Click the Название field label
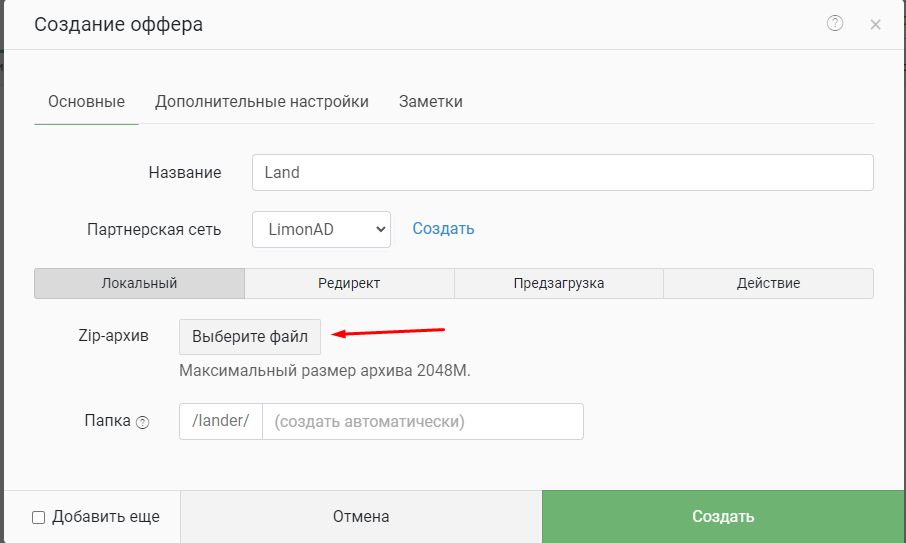This screenshot has height=543, width=906. pyautogui.click(x=185, y=172)
